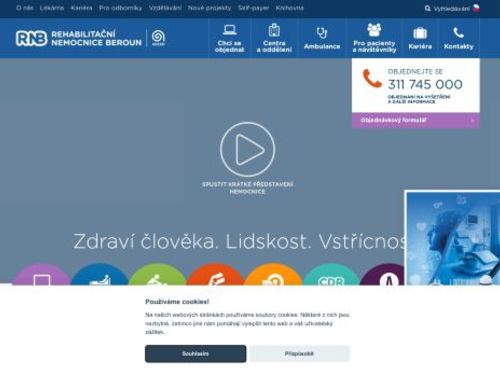500x375 pixels.
Task: Open Kontakty phone menu item
Action: click(x=458, y=38)
